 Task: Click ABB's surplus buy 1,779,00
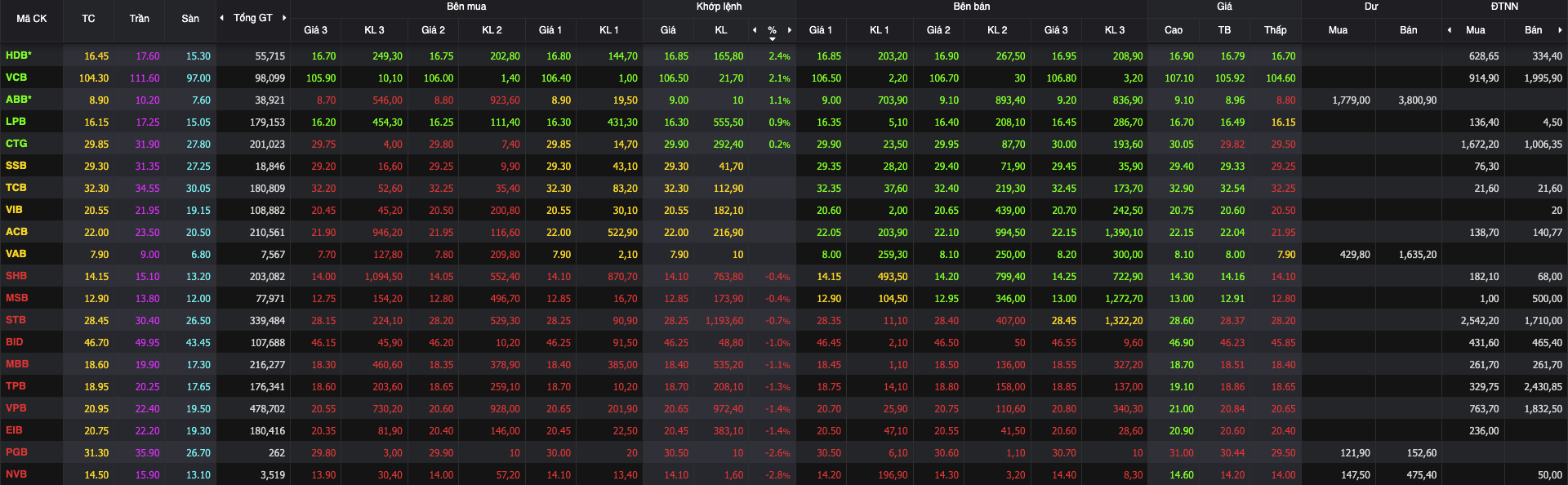1351,100
